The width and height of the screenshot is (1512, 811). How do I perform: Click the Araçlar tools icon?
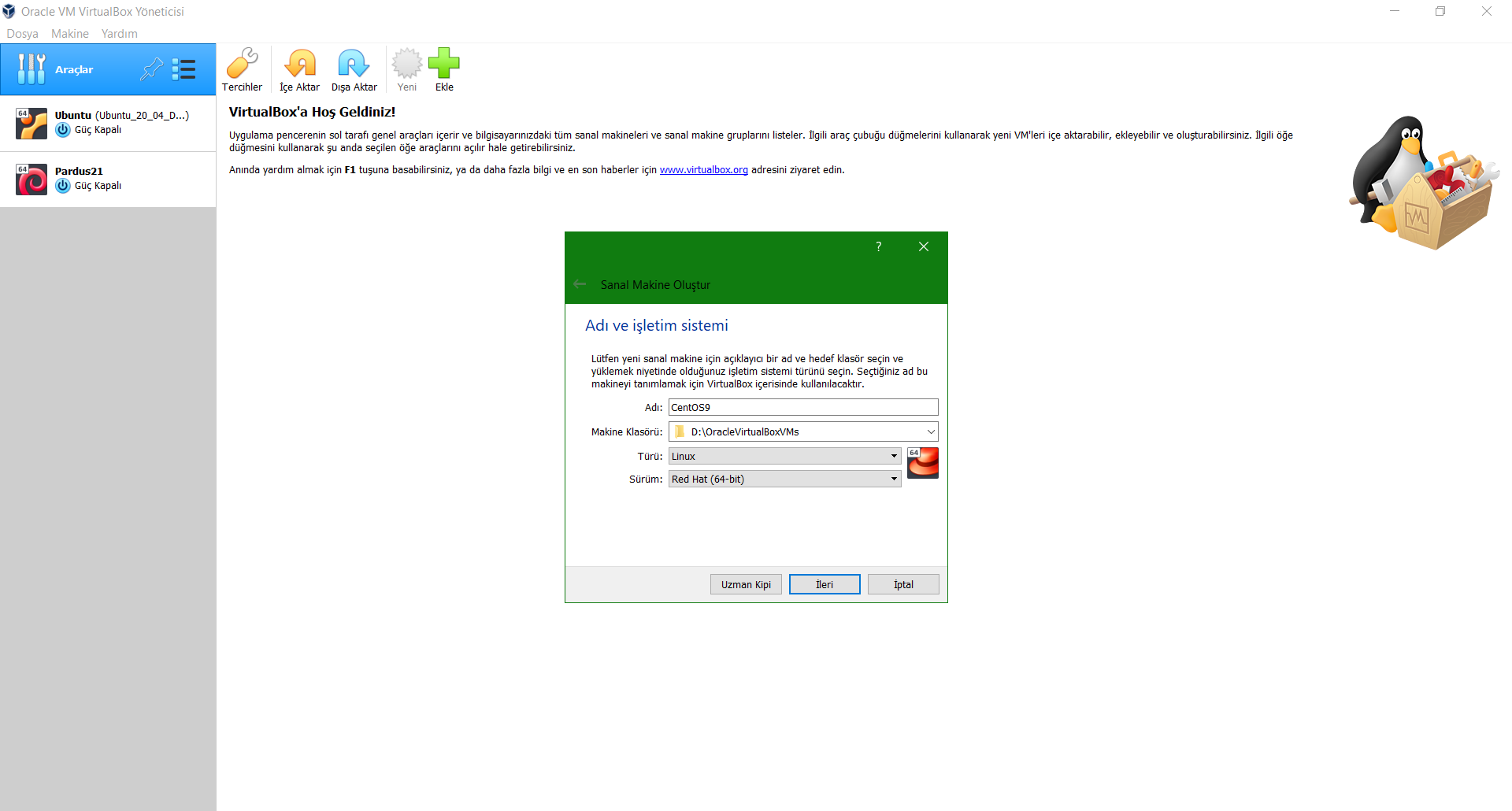pyautogui.click(x=31, y=69)
